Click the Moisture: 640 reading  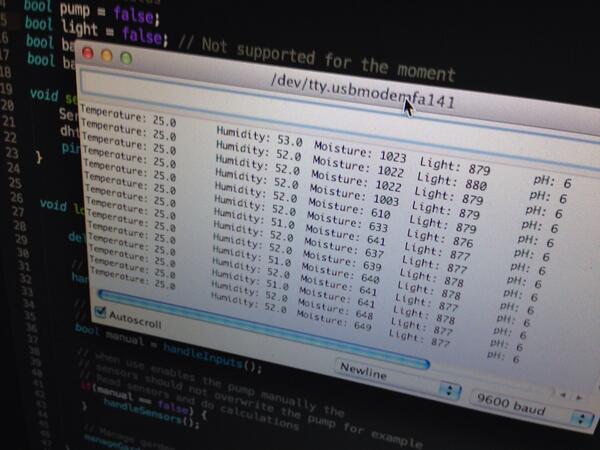(x=340, y=274)
